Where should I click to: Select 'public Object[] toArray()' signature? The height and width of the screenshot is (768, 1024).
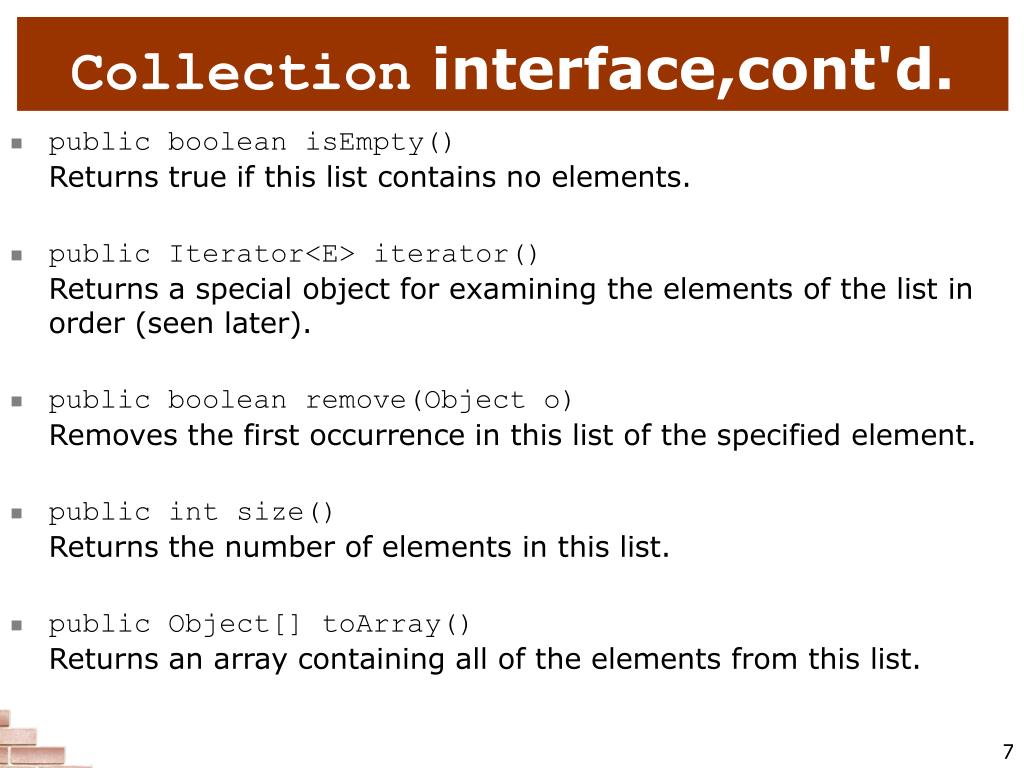[x=259, y=624]
